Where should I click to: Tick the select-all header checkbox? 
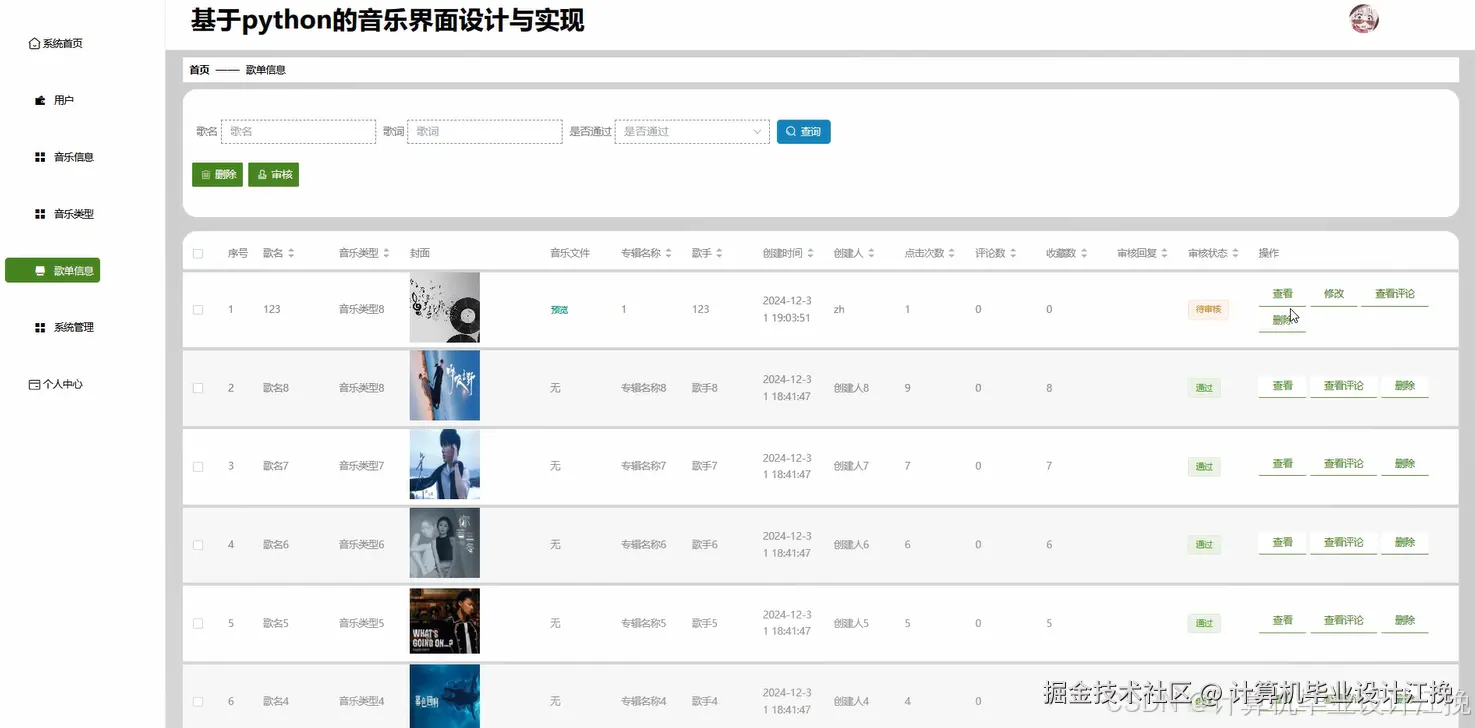[x=198, y=254]
